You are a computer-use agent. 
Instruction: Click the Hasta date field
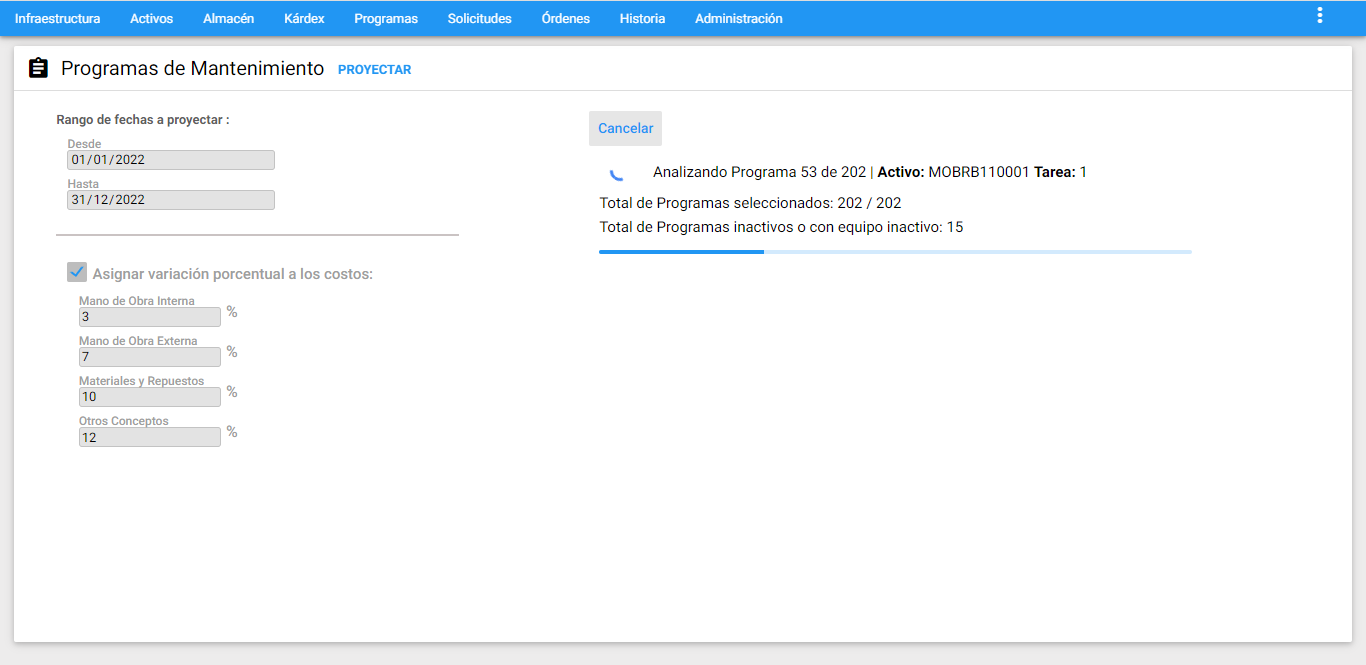click(171, 200)
